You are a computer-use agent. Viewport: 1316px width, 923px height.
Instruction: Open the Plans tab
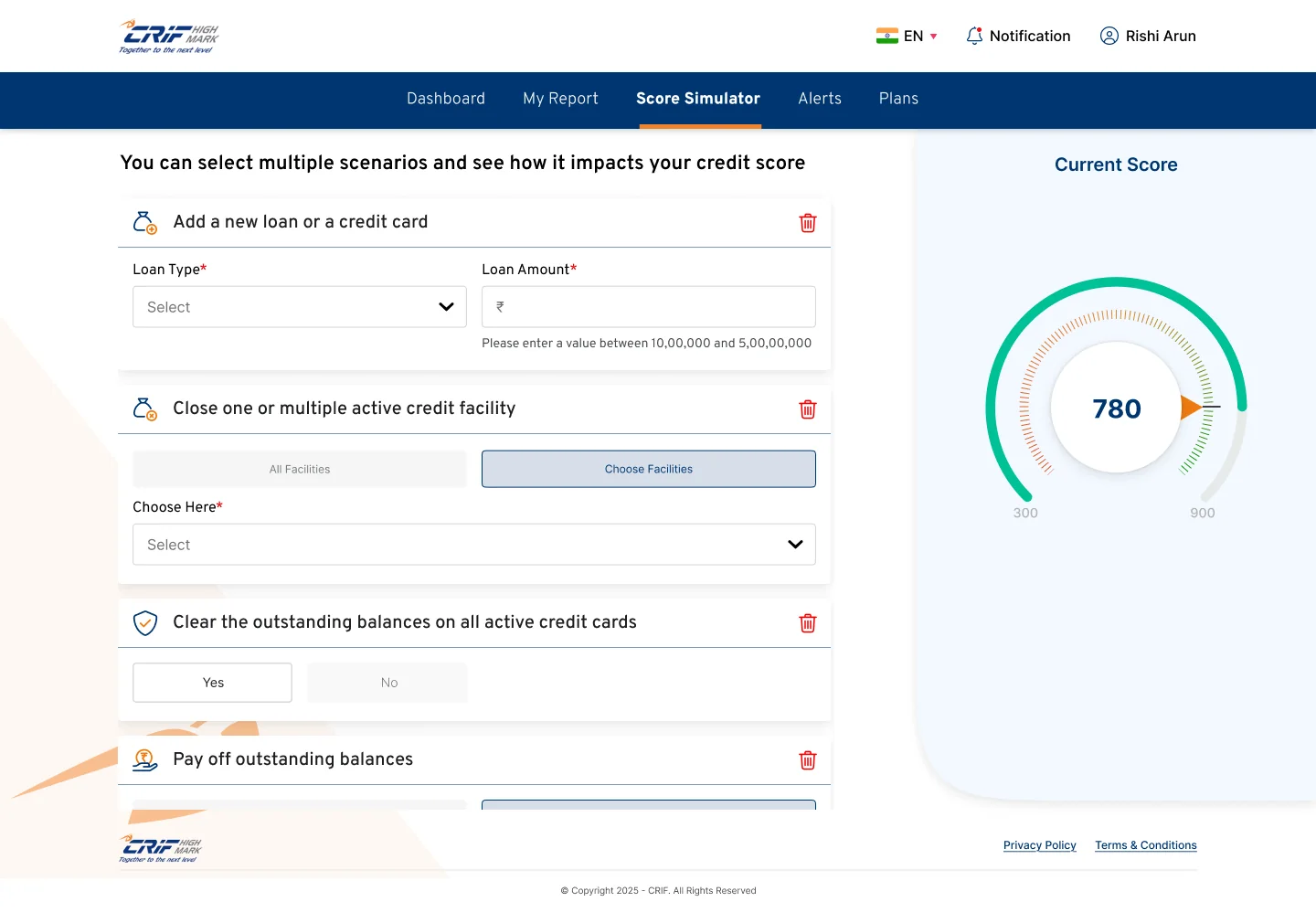pyautogui.click(x=899, y=99)
